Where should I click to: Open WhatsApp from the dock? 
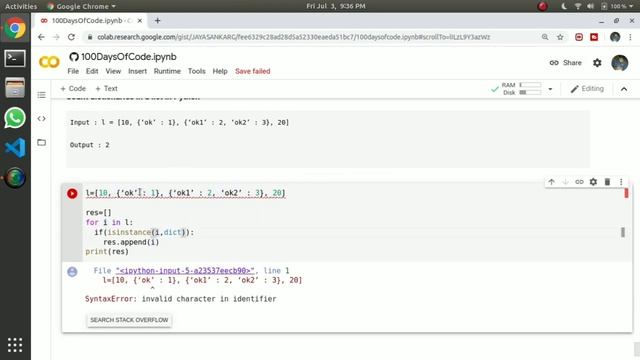click(x=15, y=118)
